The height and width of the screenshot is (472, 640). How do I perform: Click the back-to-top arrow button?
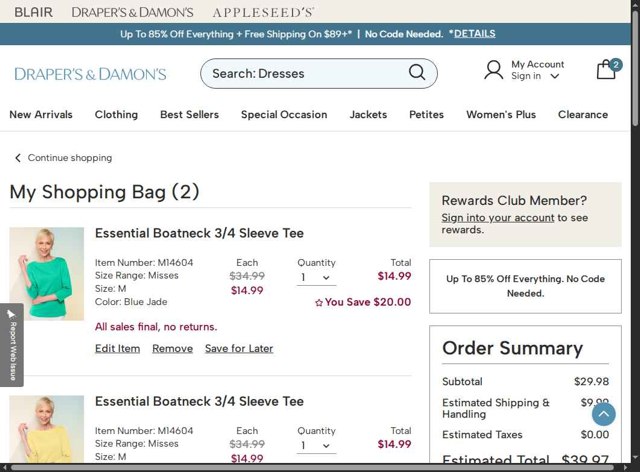[604, 414]
